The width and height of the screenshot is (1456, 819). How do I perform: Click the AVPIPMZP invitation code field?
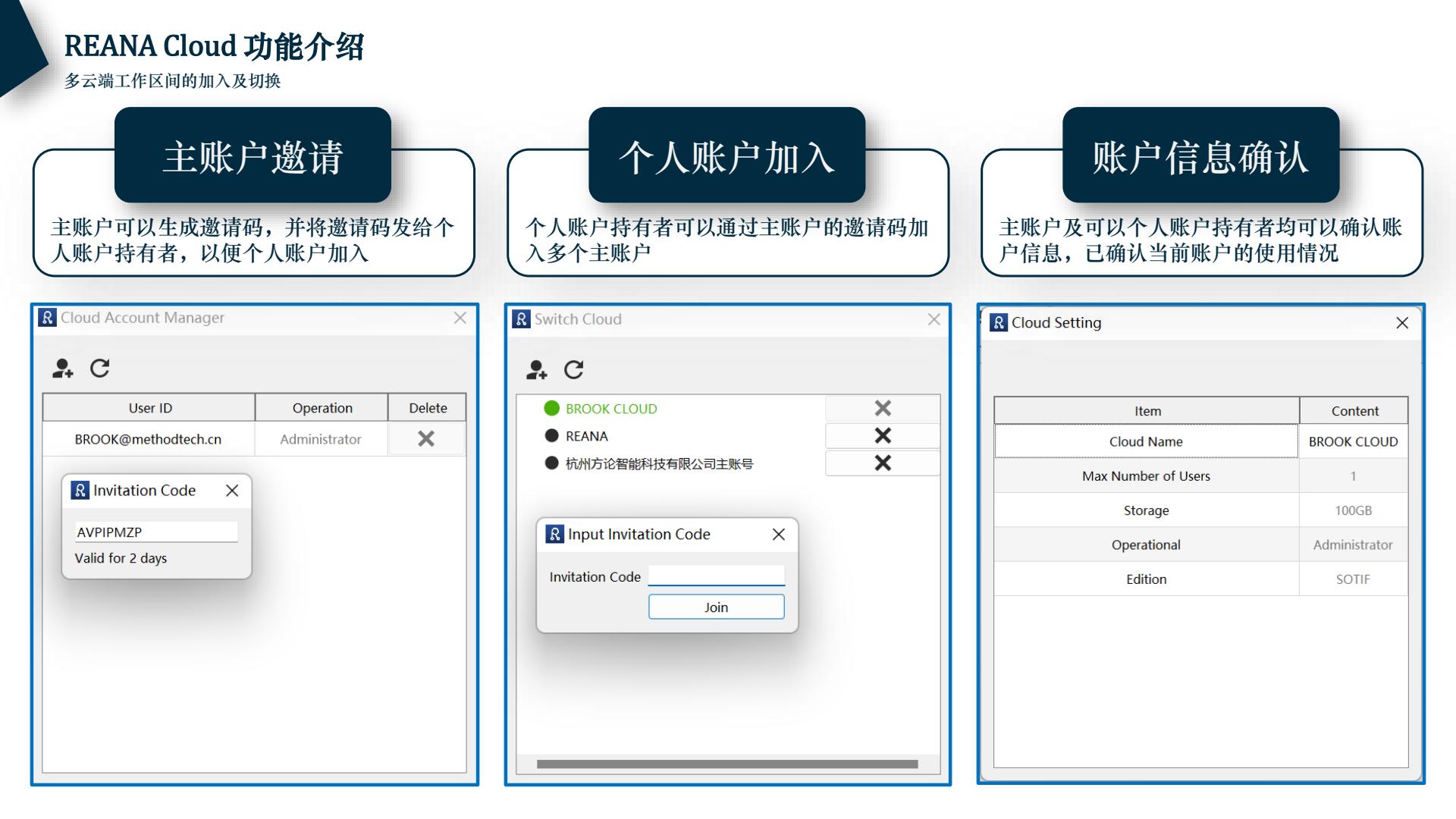coord(155,532)
